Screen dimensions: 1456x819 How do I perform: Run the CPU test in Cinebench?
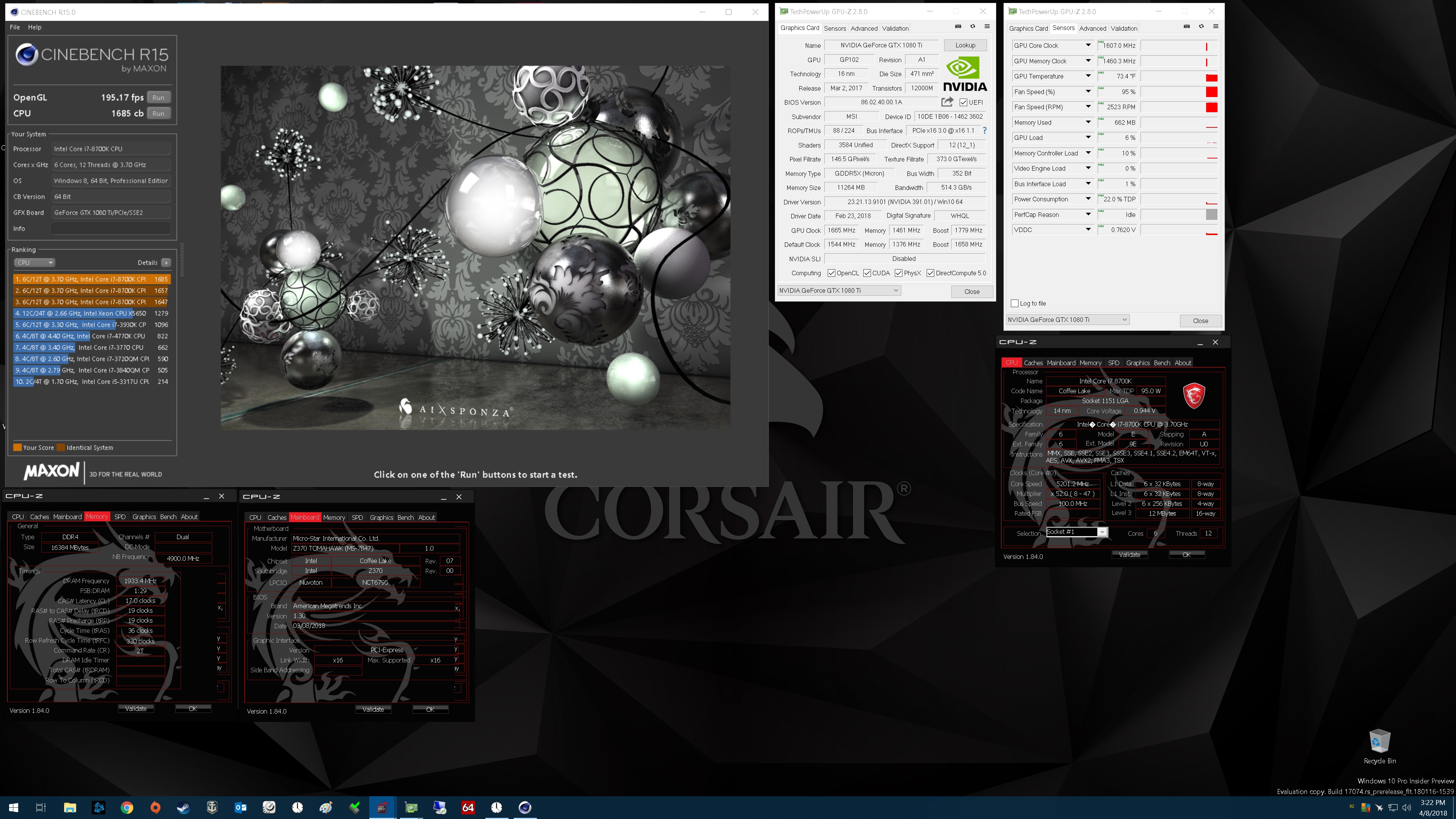158,113
